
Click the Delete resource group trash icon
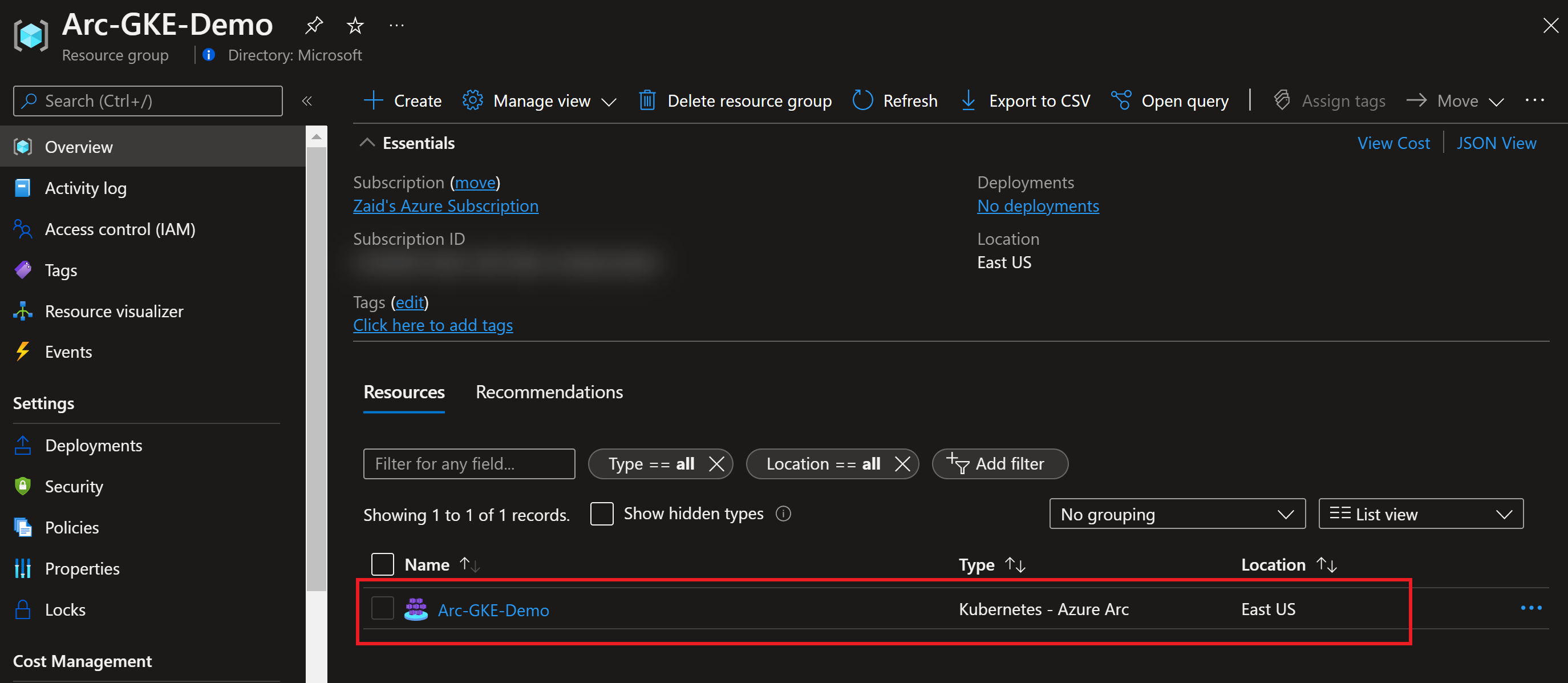coord(647,100)
